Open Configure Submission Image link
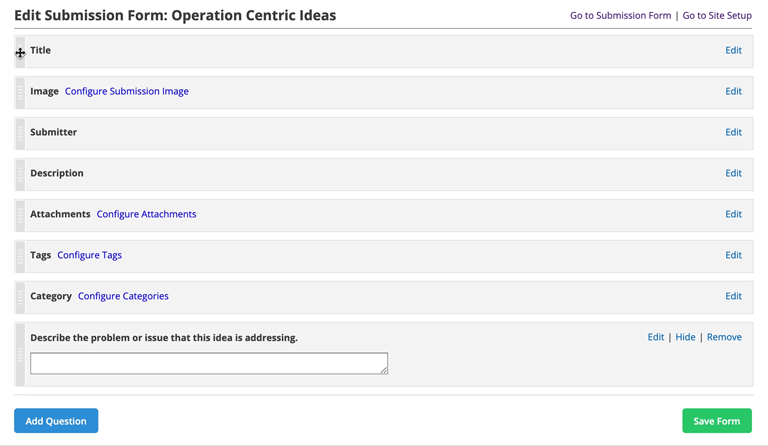 (x=126, y=91)
